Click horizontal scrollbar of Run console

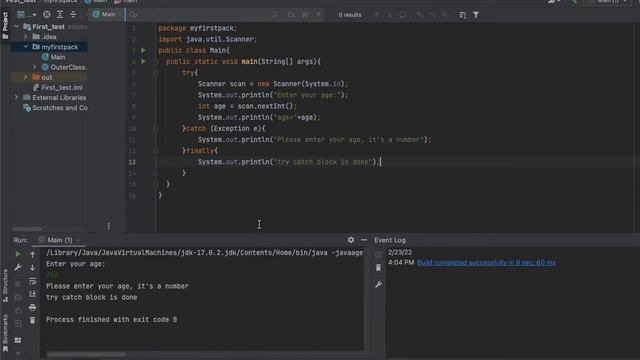pyautogui.click(x=86, y=354)
